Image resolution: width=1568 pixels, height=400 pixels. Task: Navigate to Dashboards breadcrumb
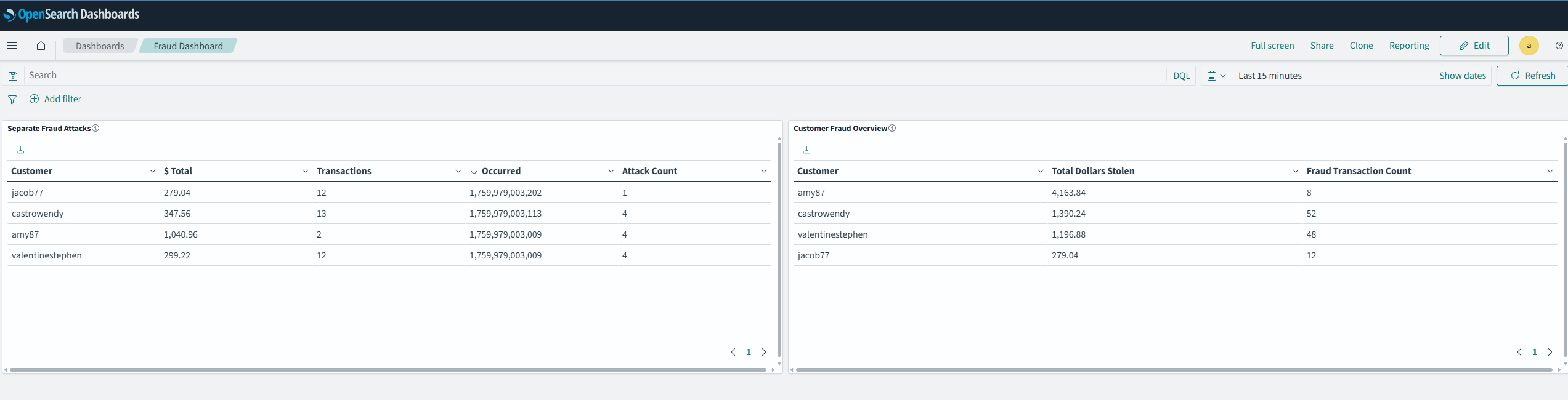point(100,46)
